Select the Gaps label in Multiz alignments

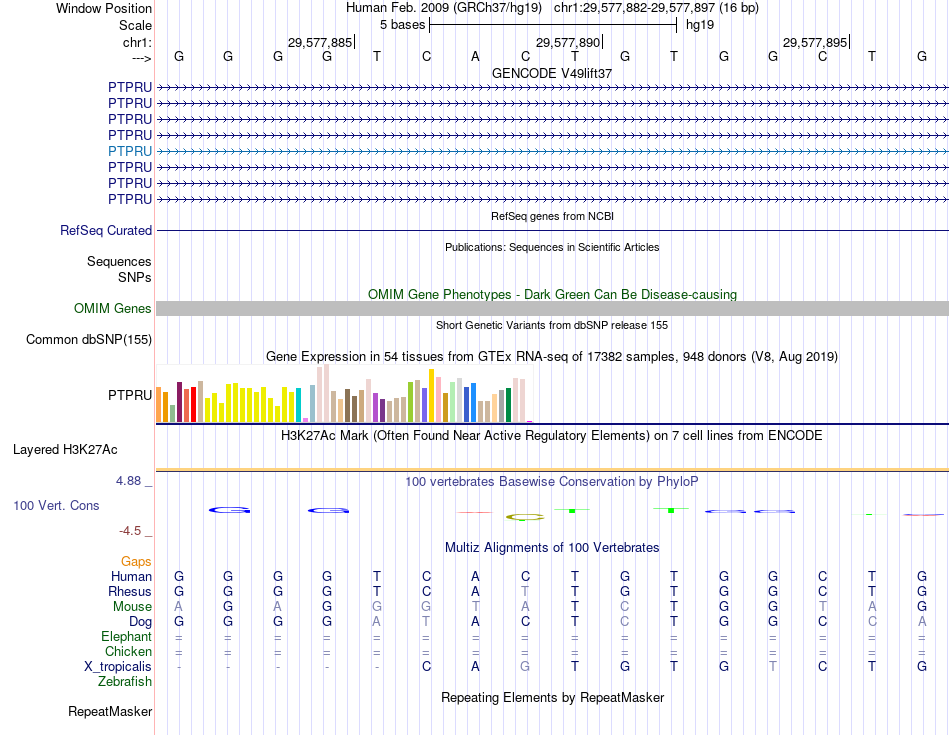pyautogui.click(x=136, y=562)
